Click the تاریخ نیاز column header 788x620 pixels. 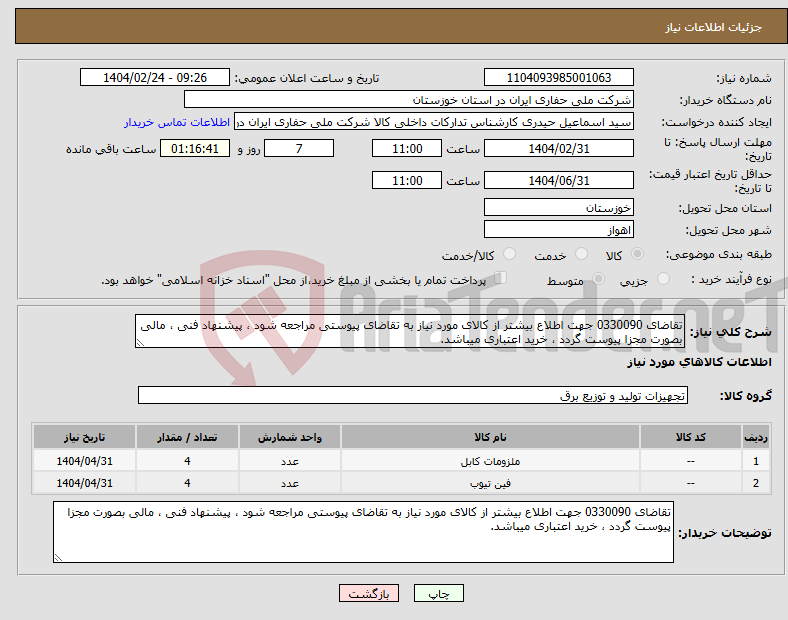[x=84, y=437]
